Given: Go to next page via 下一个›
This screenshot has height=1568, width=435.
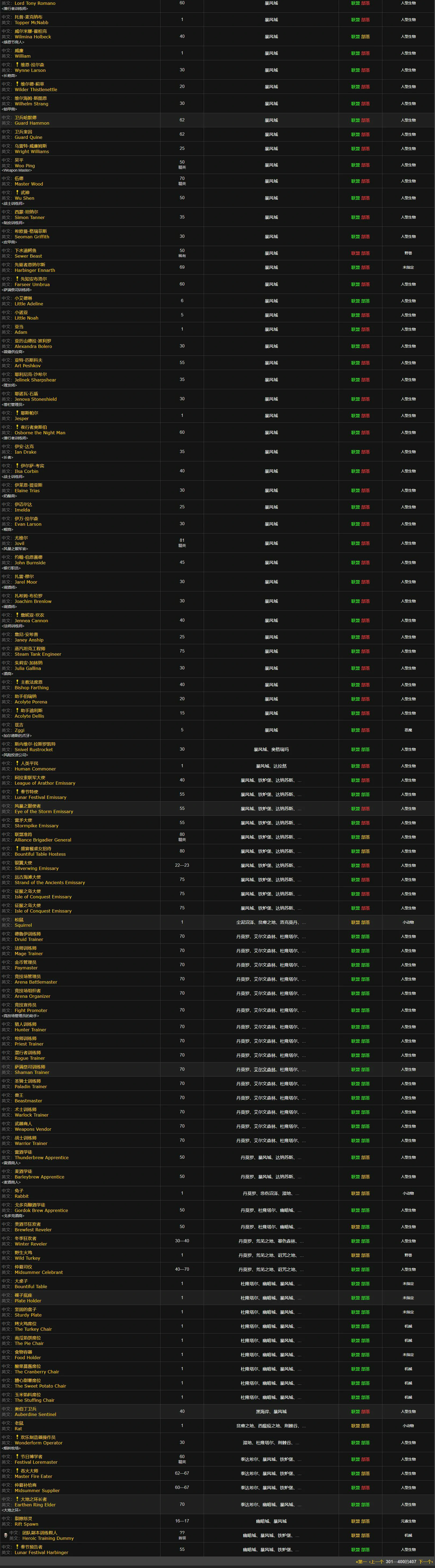Looking at the screenshot, I should (425, 1562).
